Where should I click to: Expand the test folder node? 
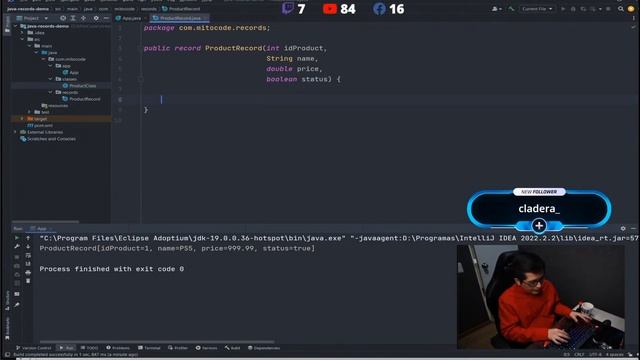pos(29,112)
